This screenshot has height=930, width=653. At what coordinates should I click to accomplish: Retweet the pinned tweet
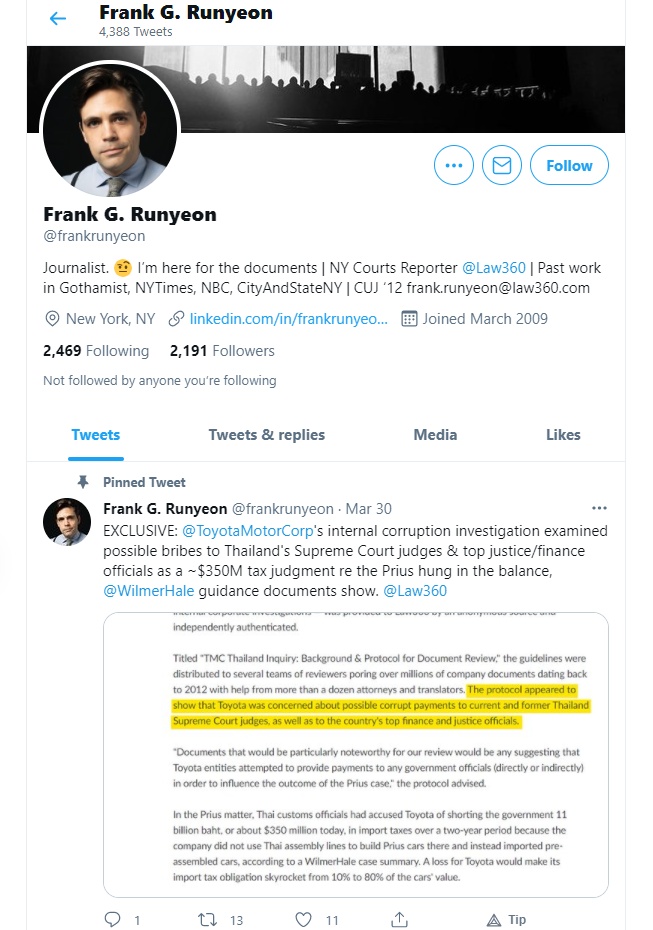pyautogui.click(x=209, y=919)
